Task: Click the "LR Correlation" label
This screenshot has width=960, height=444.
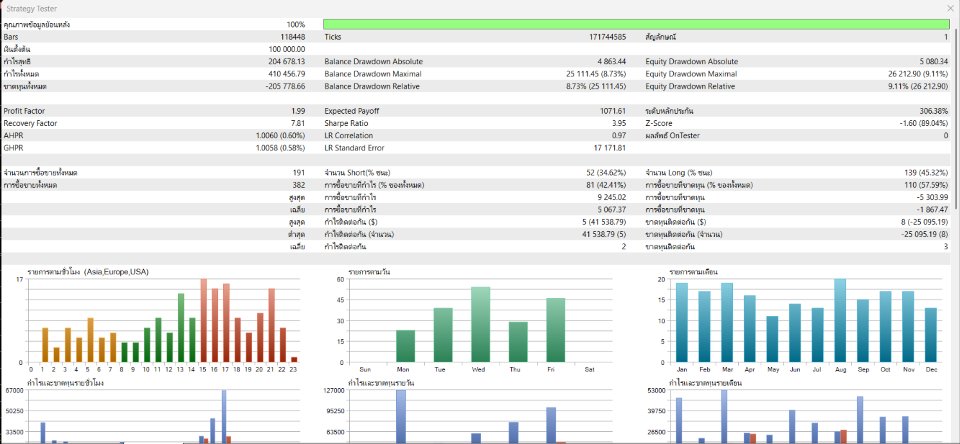Action: coord(348,135)
